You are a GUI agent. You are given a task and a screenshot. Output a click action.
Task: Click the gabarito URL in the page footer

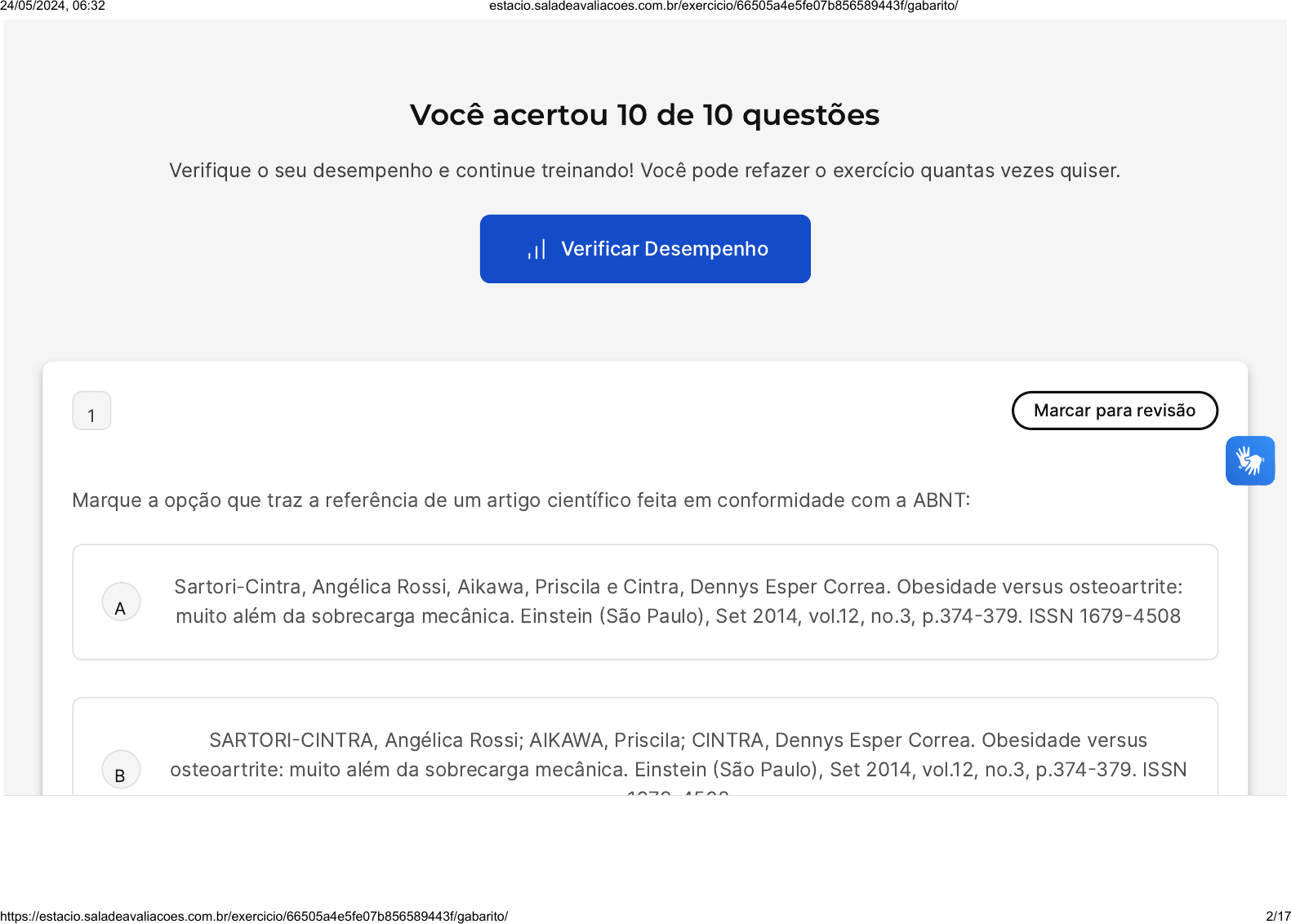[254, 917]
